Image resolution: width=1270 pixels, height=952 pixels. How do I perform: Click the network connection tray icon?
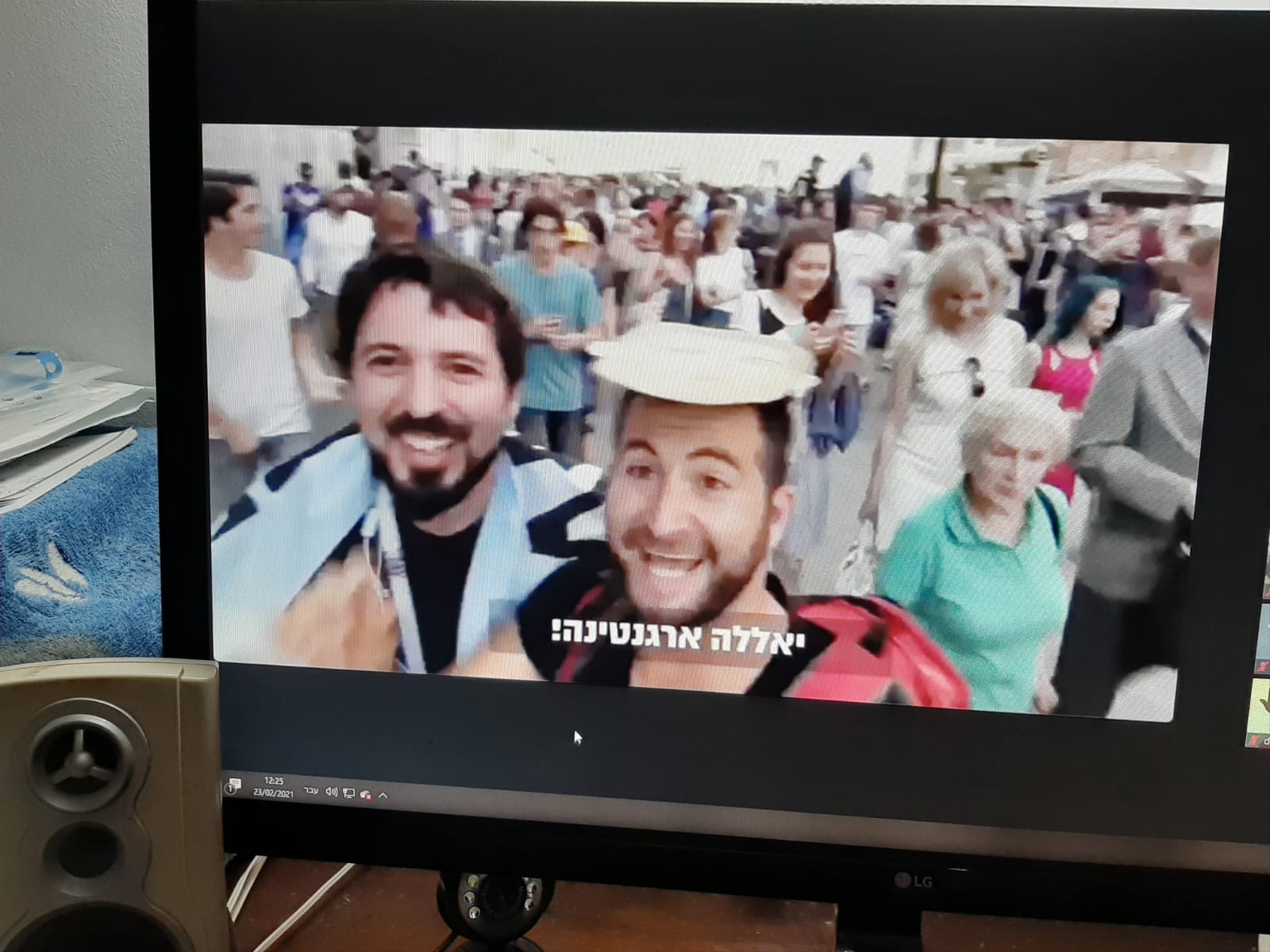click(x=348, y=793)
